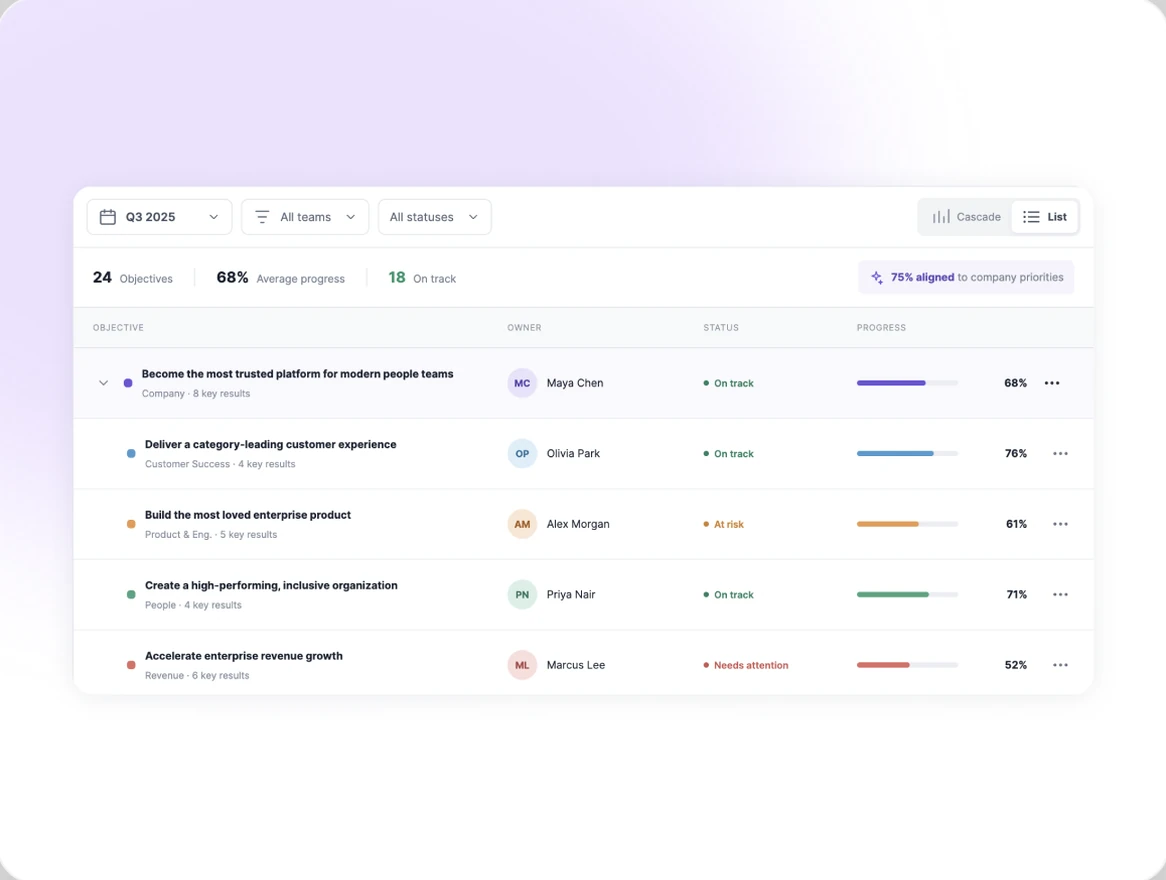1166x880 pixels.
Task: Click the sparkle icon beside 75% aligned
Action: pyautogui.click(x=877, y=277)
